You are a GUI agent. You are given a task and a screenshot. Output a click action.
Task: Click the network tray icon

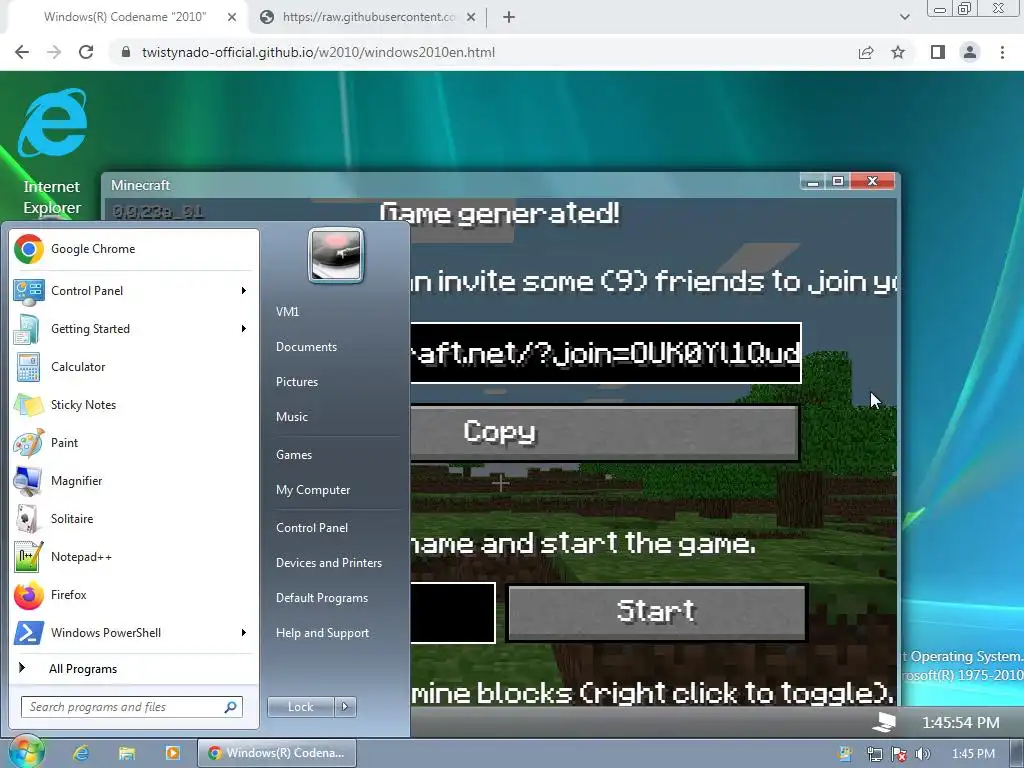[x=874, y=754]
